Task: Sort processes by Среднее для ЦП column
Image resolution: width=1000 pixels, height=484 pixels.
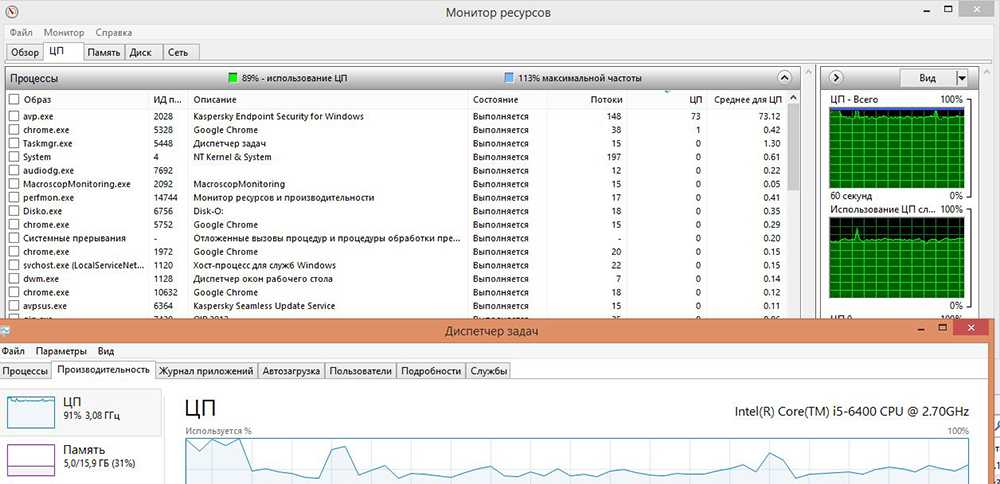Action: tap(746, 100)
